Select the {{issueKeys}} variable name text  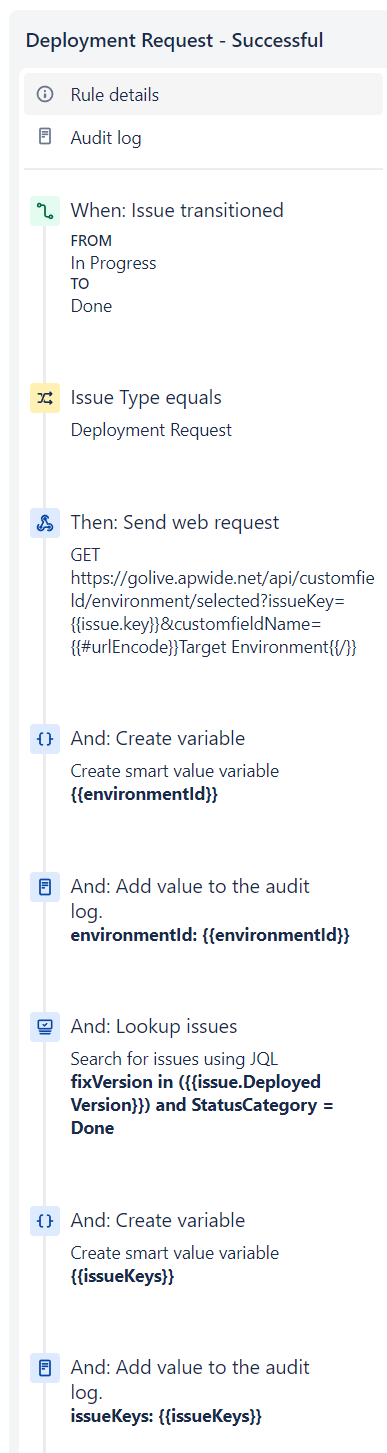point(122,1276)
